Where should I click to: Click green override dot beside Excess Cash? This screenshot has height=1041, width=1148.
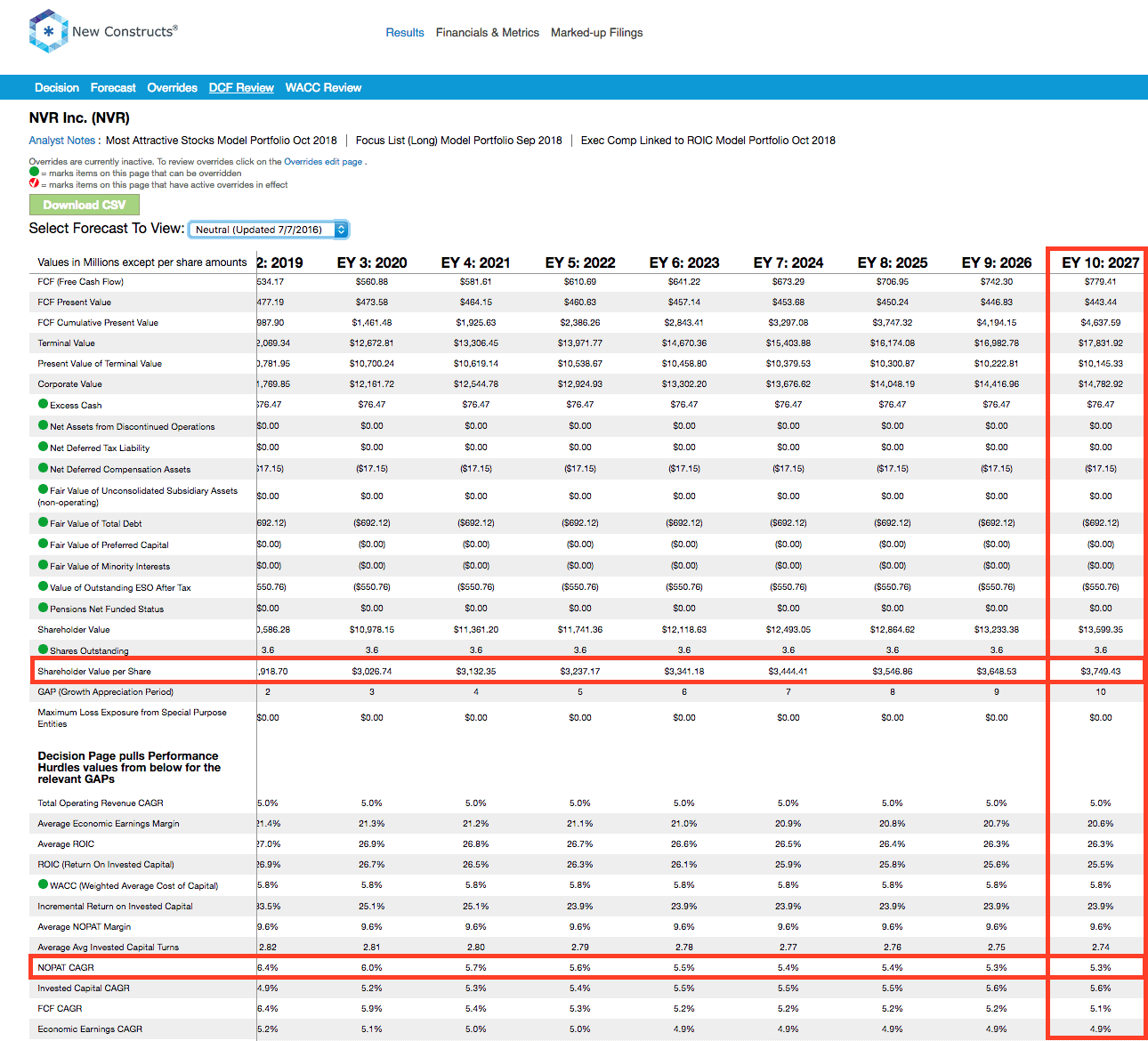43,404
